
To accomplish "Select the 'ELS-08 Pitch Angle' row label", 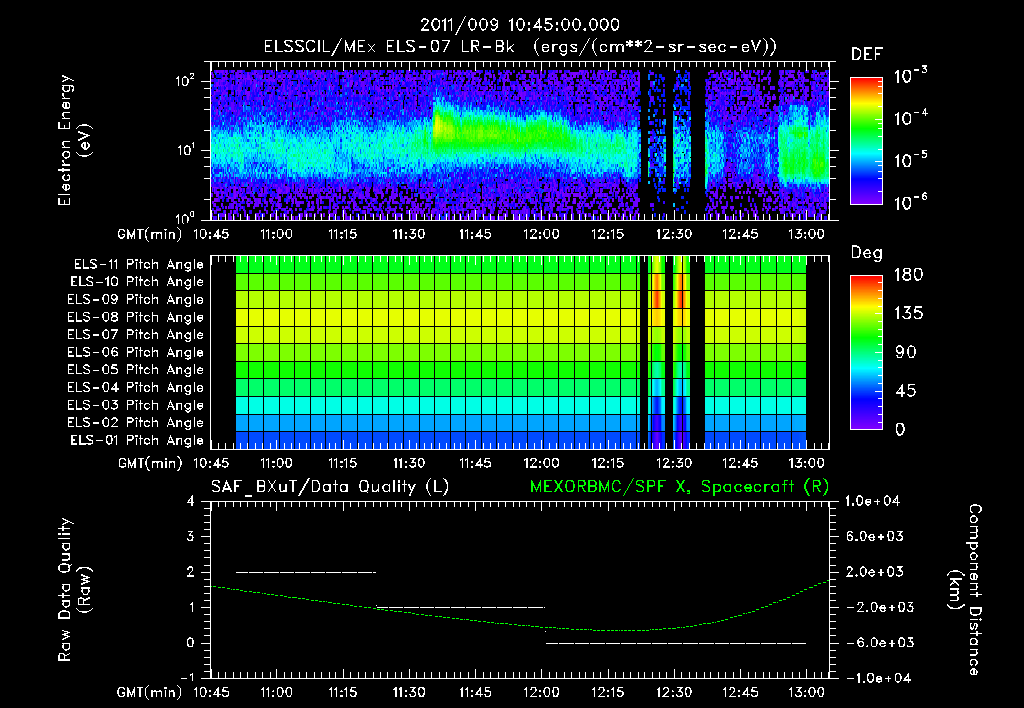I will (136, 317).
